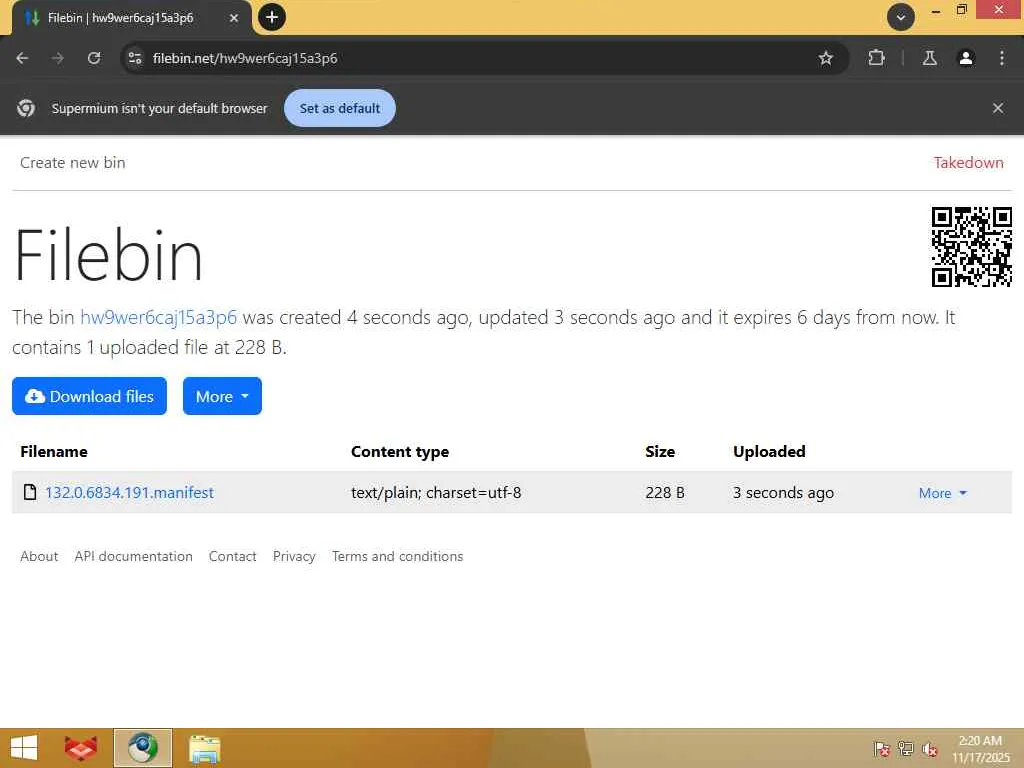Click the Download files button

pos(89,396)
